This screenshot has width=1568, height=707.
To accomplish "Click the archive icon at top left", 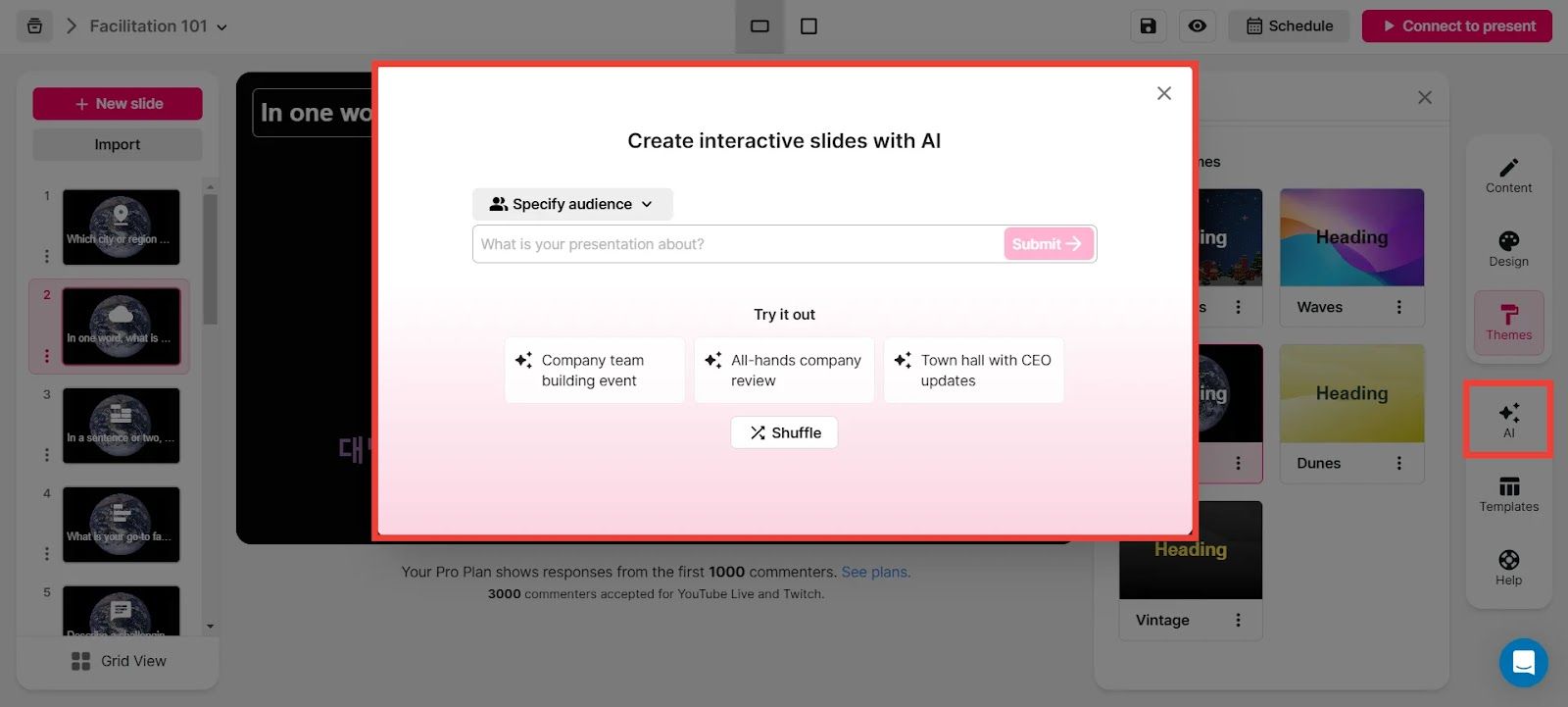I will coord(34,26).
